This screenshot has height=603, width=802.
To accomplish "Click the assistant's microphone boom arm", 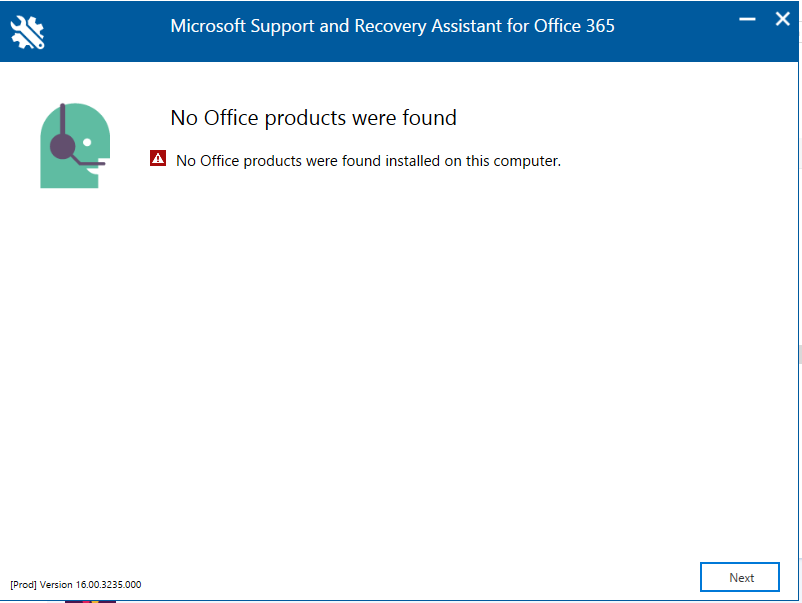I will point(88,162).
